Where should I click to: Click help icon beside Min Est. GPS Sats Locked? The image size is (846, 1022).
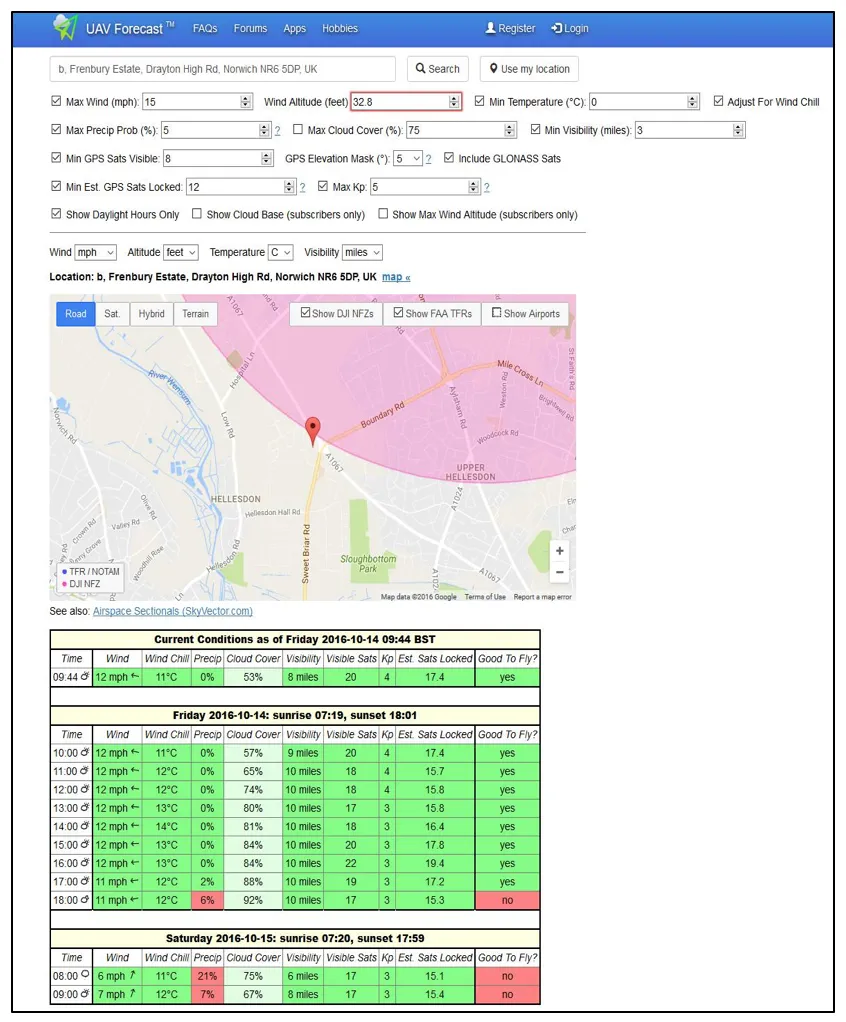click(302, 187)
